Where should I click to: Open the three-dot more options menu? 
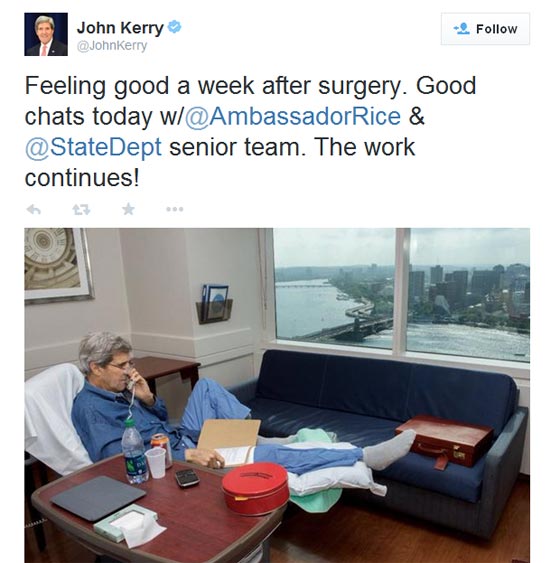175,209
